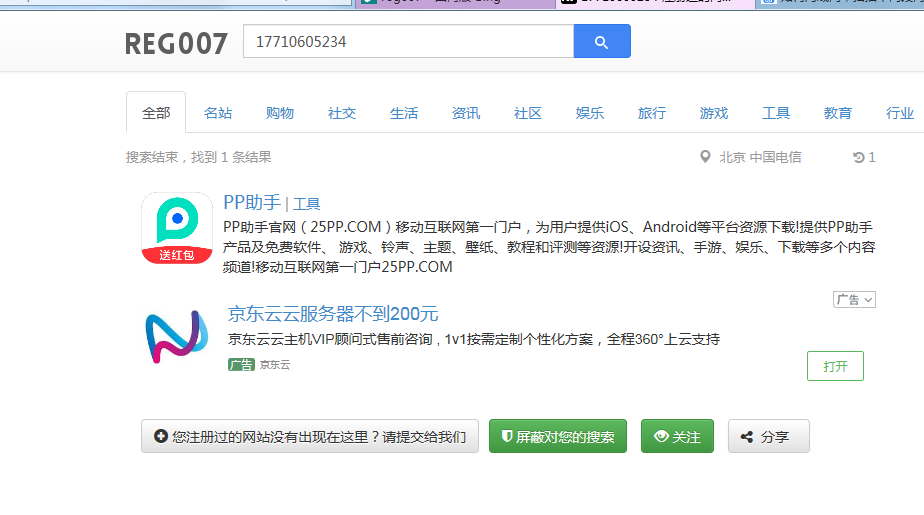The height and width of the screenshot is (515, 924).
Task: Switch to the 社交 tab
Action: point(342,113)
